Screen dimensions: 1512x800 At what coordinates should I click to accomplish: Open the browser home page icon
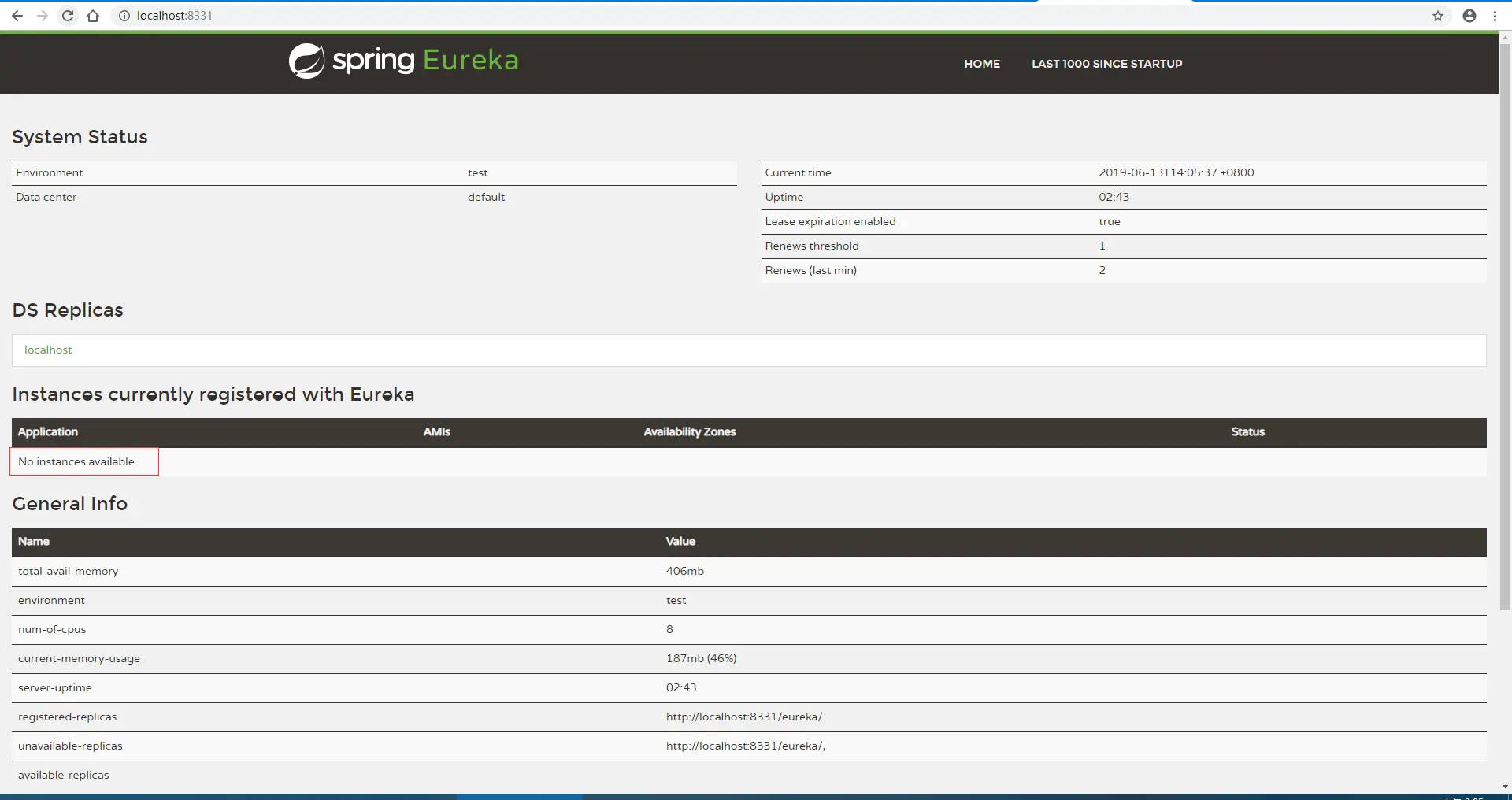[x=93, y=16]
